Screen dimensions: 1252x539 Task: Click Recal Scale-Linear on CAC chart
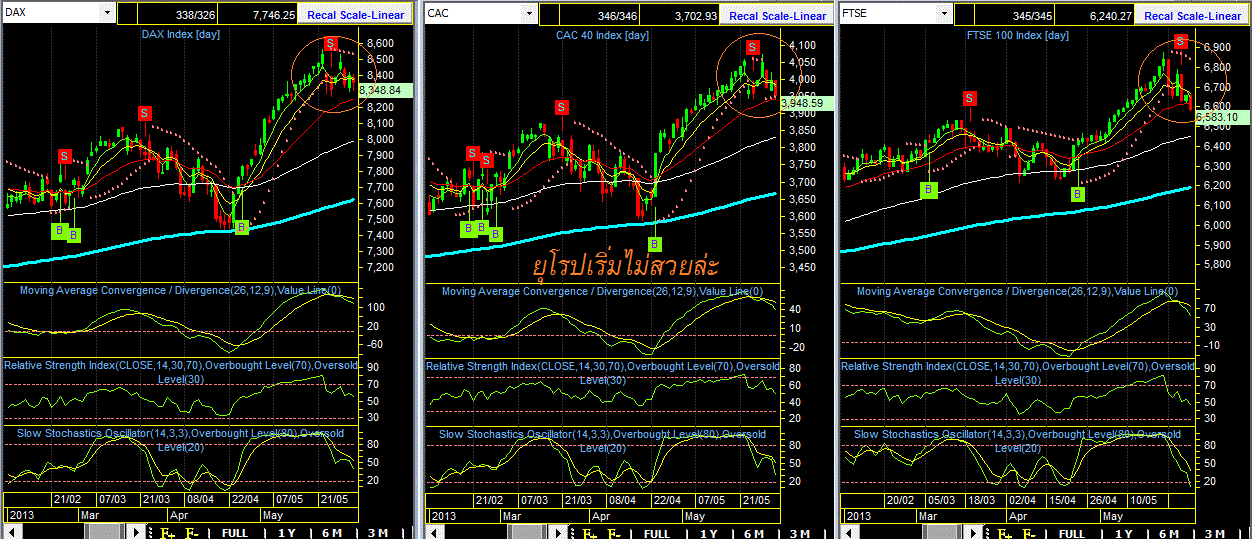coord(776,15)
